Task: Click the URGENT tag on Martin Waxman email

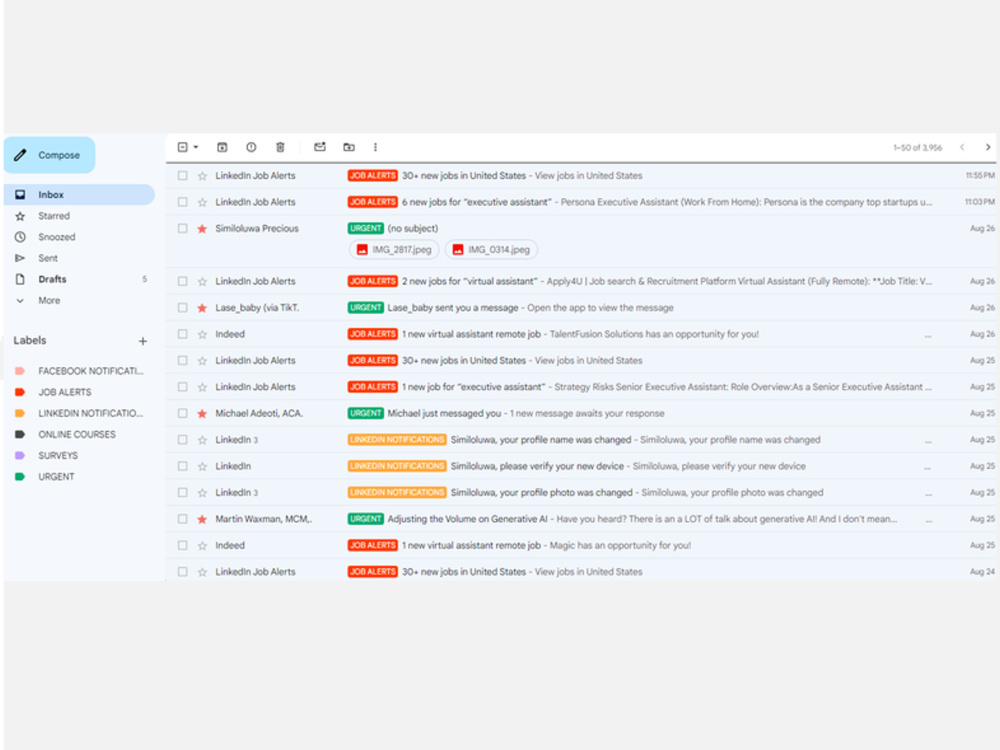Action: click(x=365, y=519)
